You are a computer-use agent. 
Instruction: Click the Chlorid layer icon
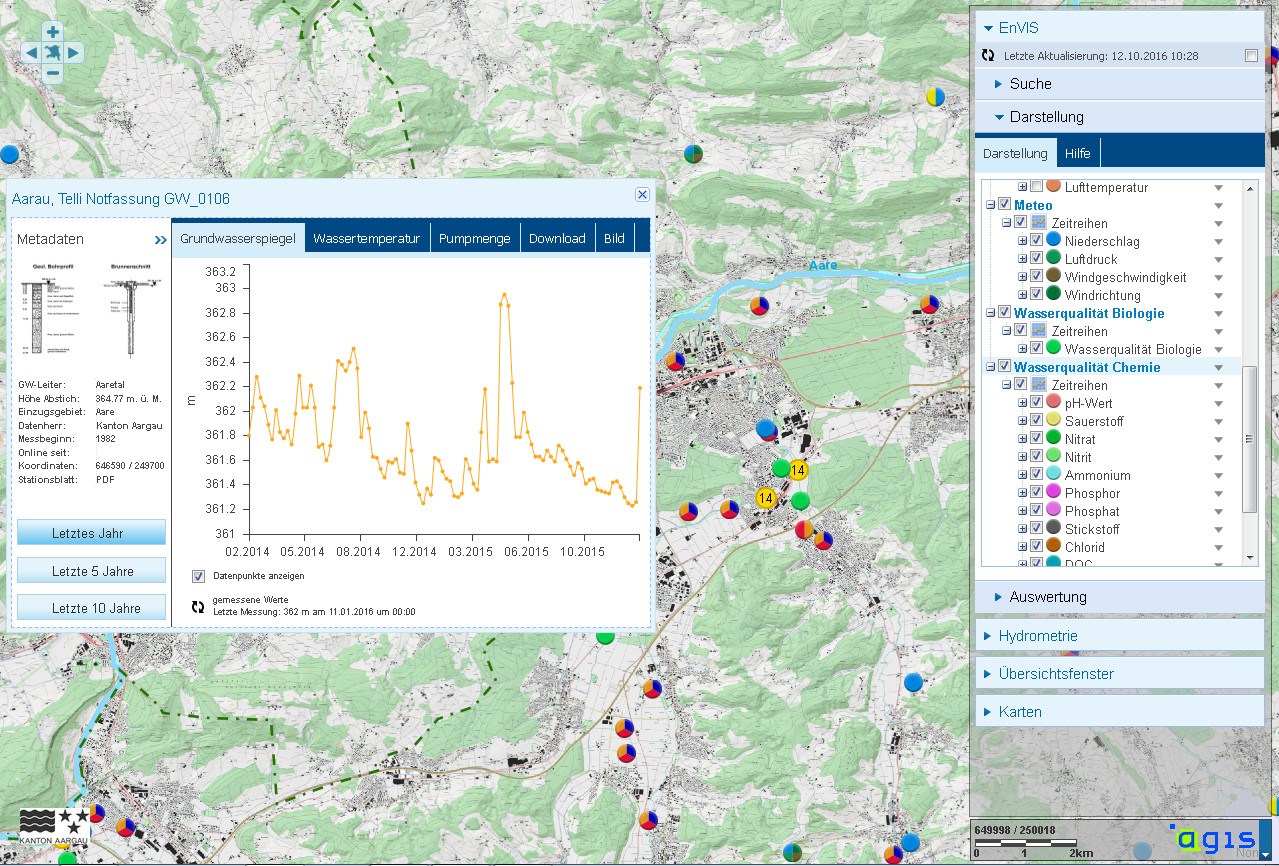point(1053,547)
